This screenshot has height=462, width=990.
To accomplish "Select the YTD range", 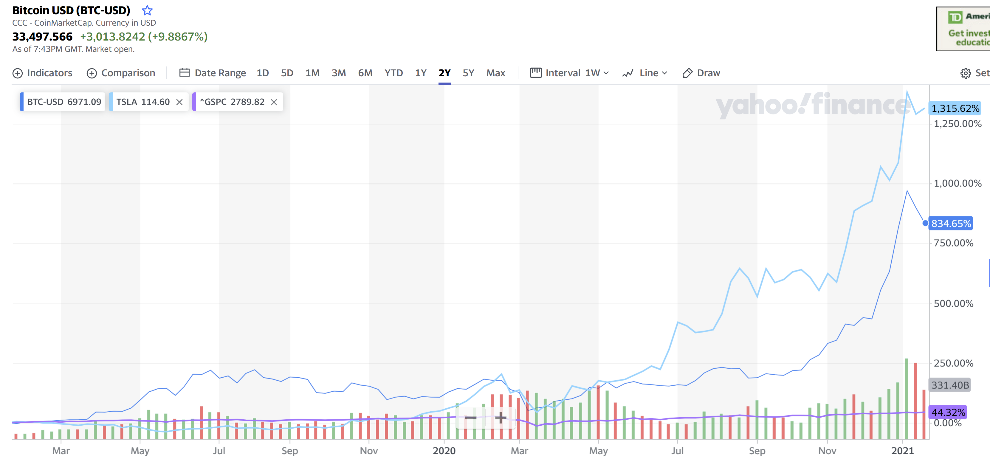I will (393, 73).
